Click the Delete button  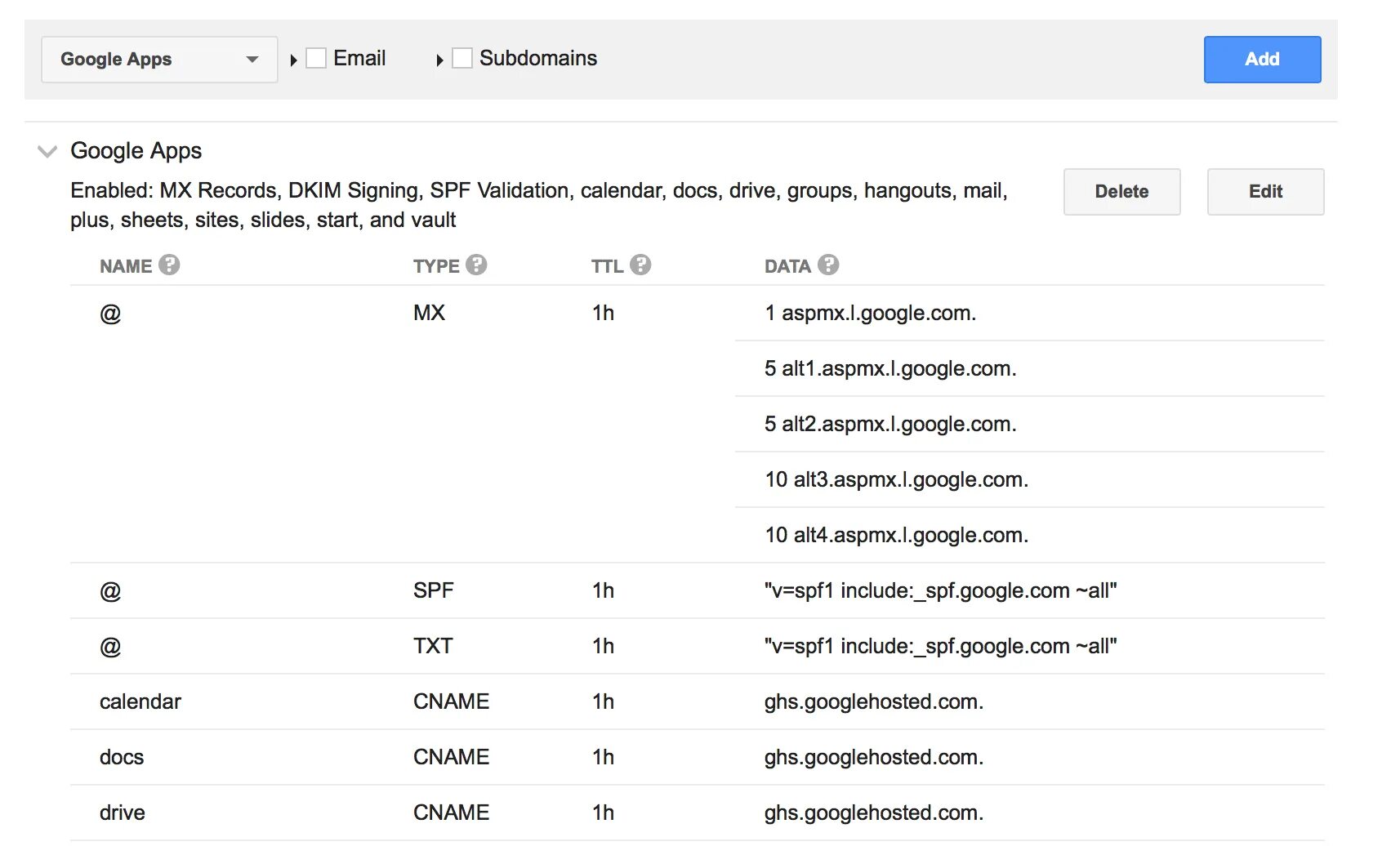tap(1121, 191)
